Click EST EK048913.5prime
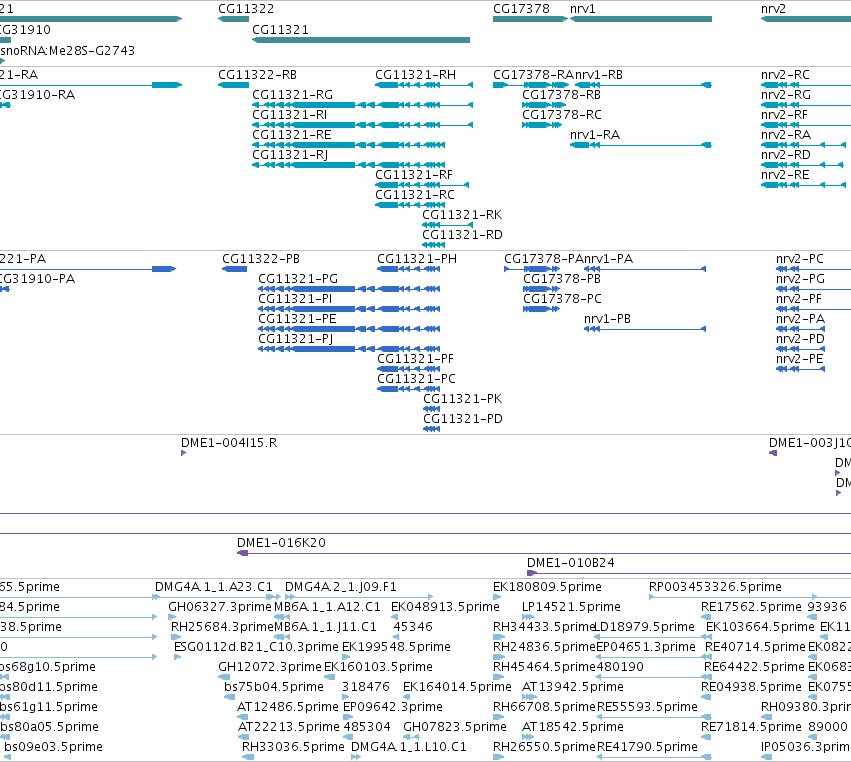851x762 pixels. [445, 607]
